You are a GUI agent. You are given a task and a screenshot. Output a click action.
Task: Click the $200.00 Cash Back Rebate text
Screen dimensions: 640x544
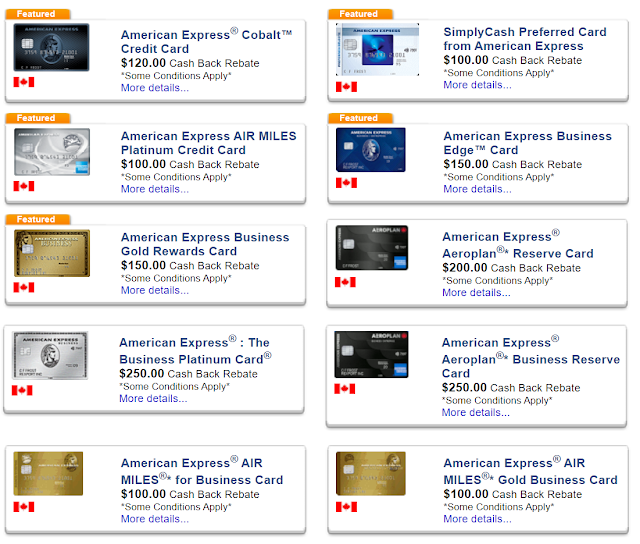(x=511, y=268)
